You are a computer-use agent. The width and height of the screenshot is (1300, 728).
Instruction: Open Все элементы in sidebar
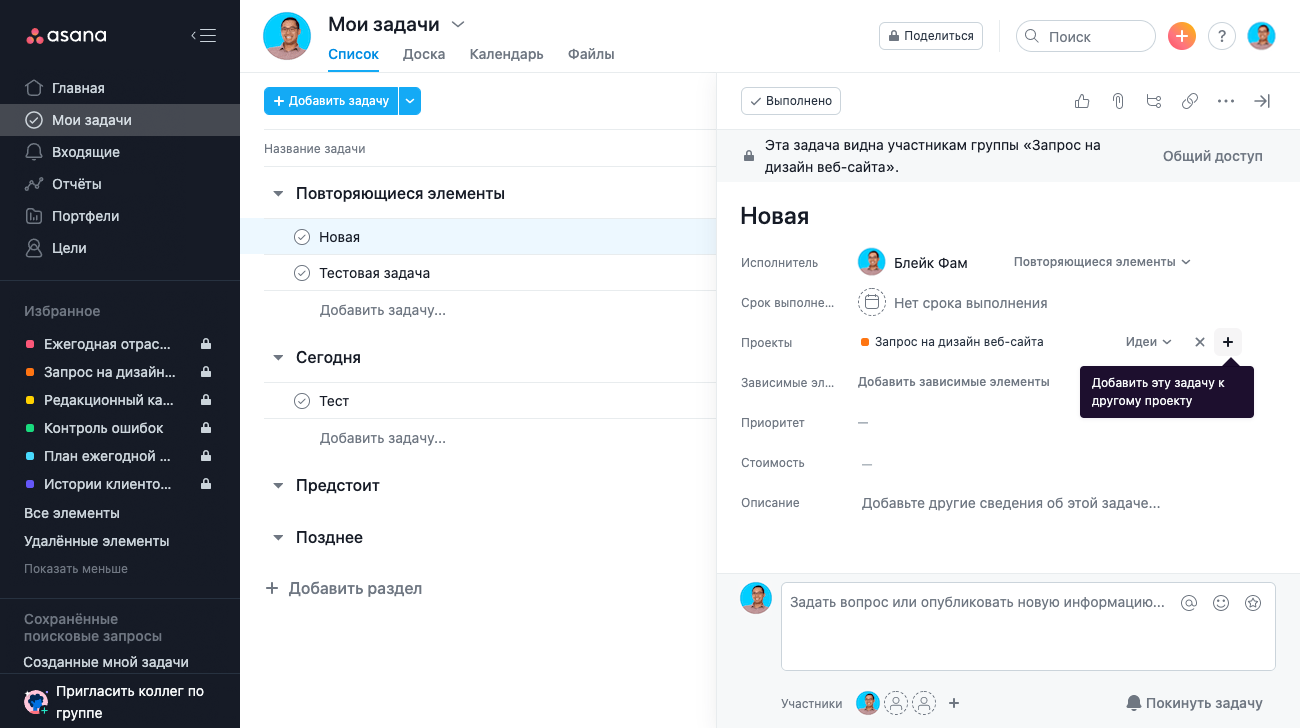click(x=72, y=513)
